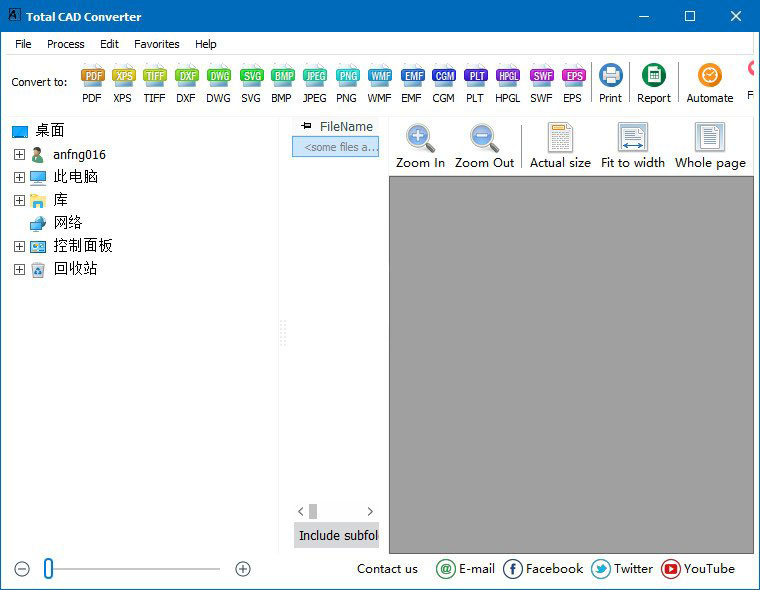Fit preview to width
The image size is (760, 590).
(x=633, y=146)
